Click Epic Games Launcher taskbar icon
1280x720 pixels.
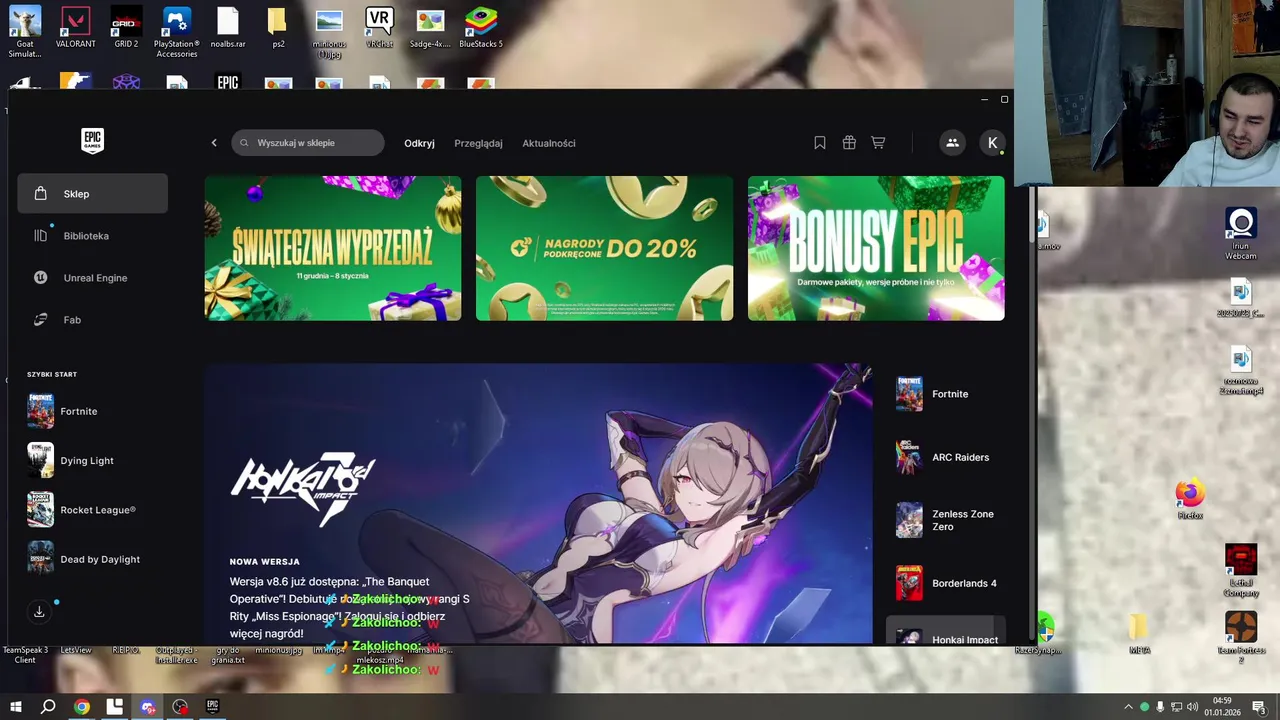212,707
